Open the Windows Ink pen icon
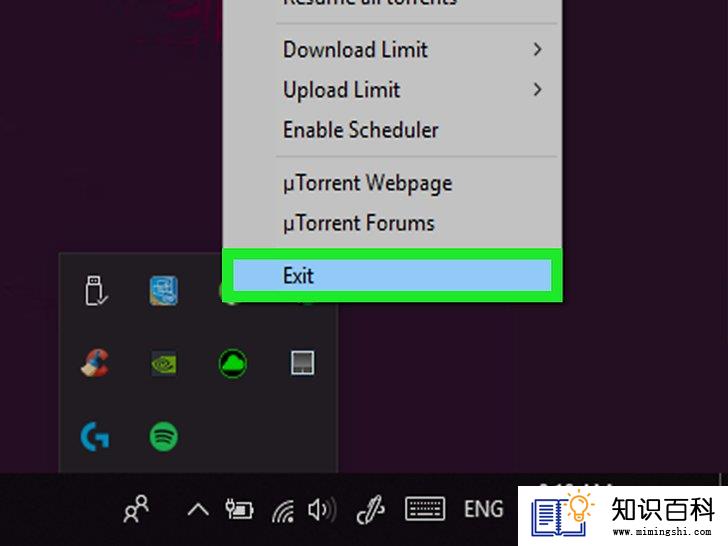728x546 pixels. coord(370,509)
